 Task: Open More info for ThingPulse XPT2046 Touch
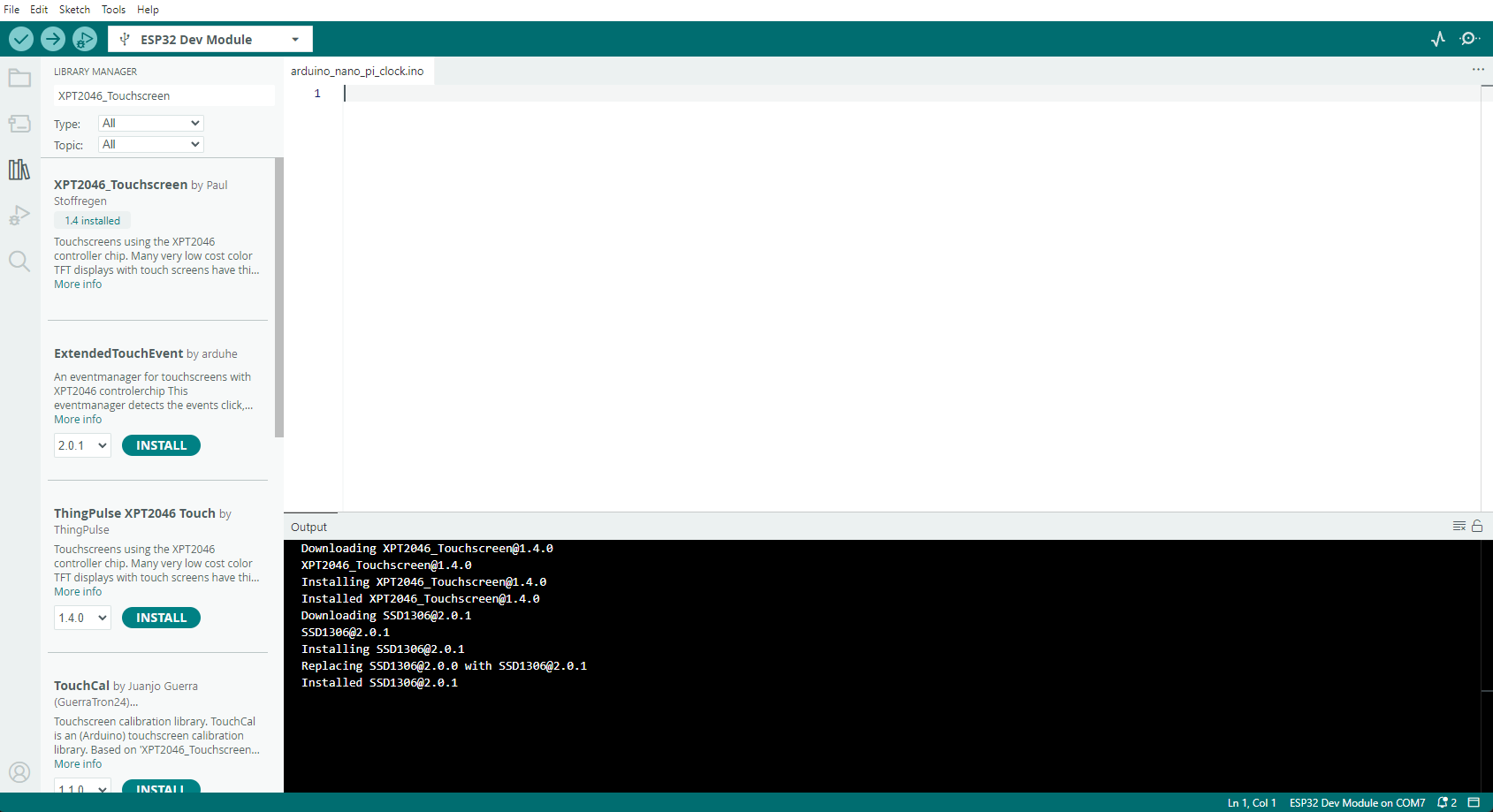[78, 592]
